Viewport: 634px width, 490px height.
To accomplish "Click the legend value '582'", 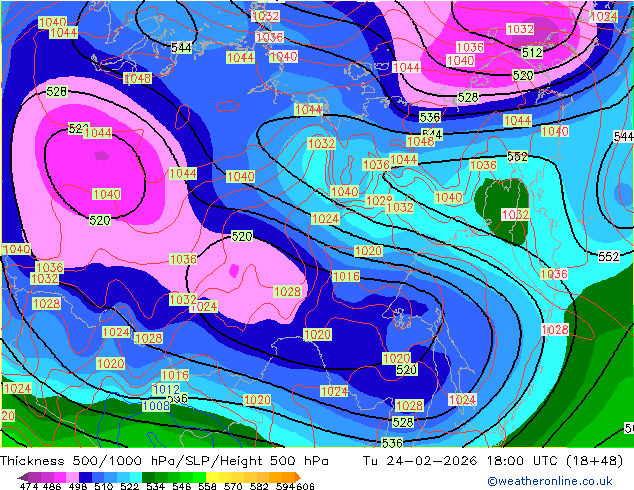I will pyautogui.click(x=259, y=486).
